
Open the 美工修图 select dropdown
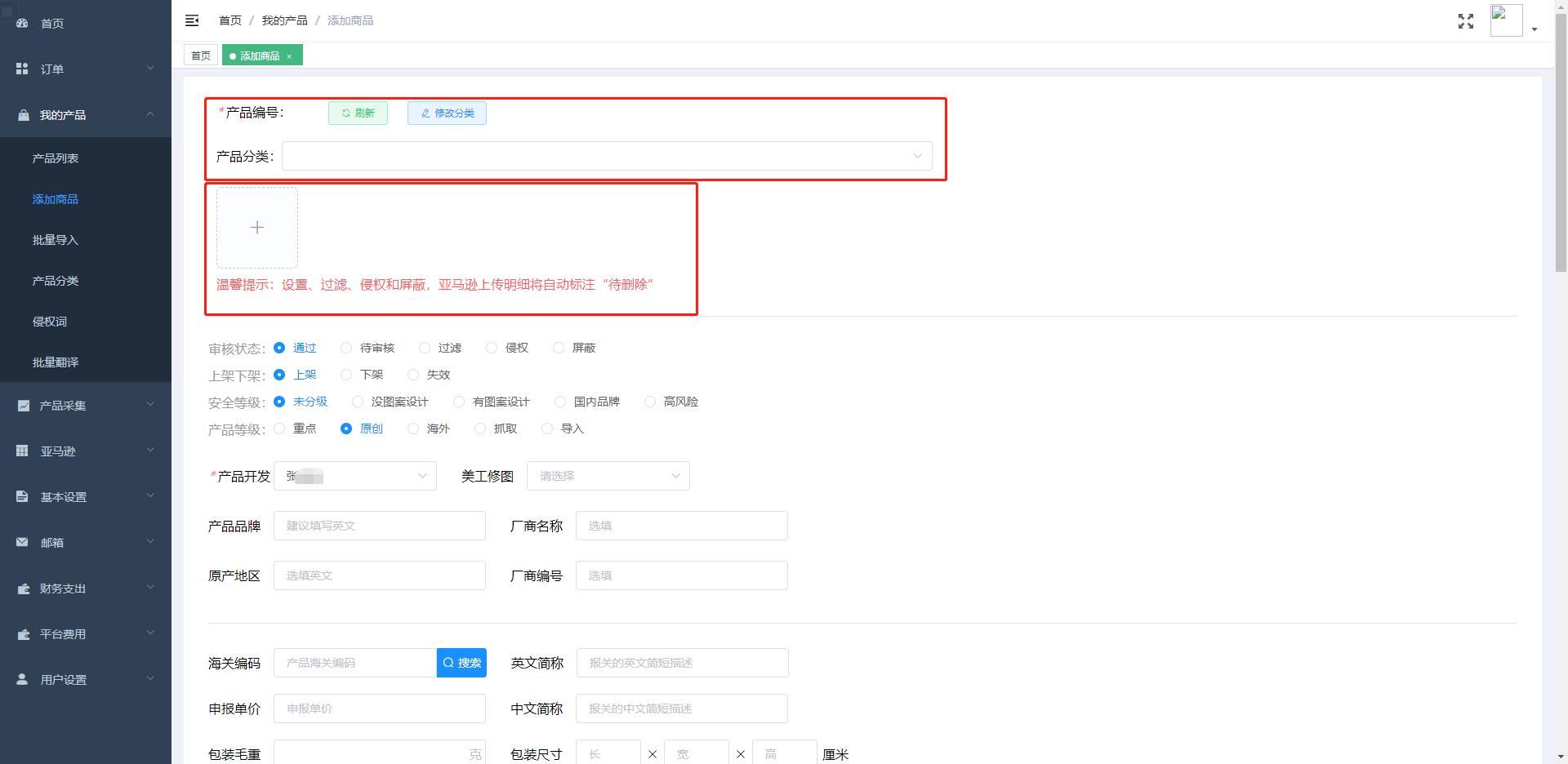[x=608, y=476]
